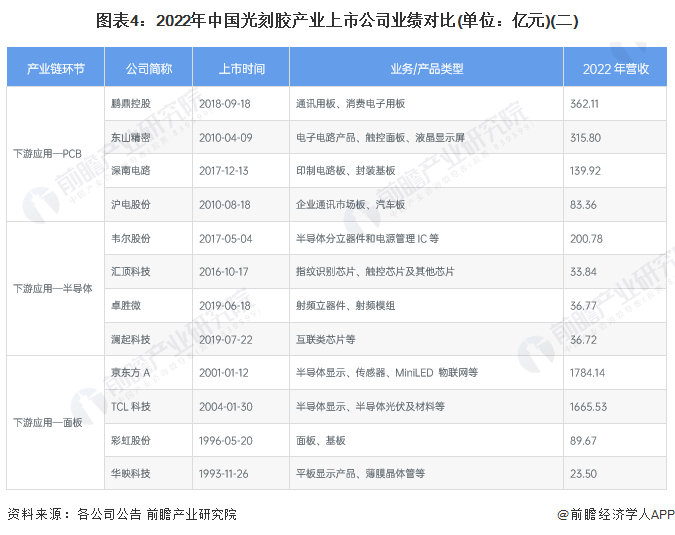Select the 鹏鼎控股 company cell
The height and width of the screenshot is (535, 675).
point(149,104)
